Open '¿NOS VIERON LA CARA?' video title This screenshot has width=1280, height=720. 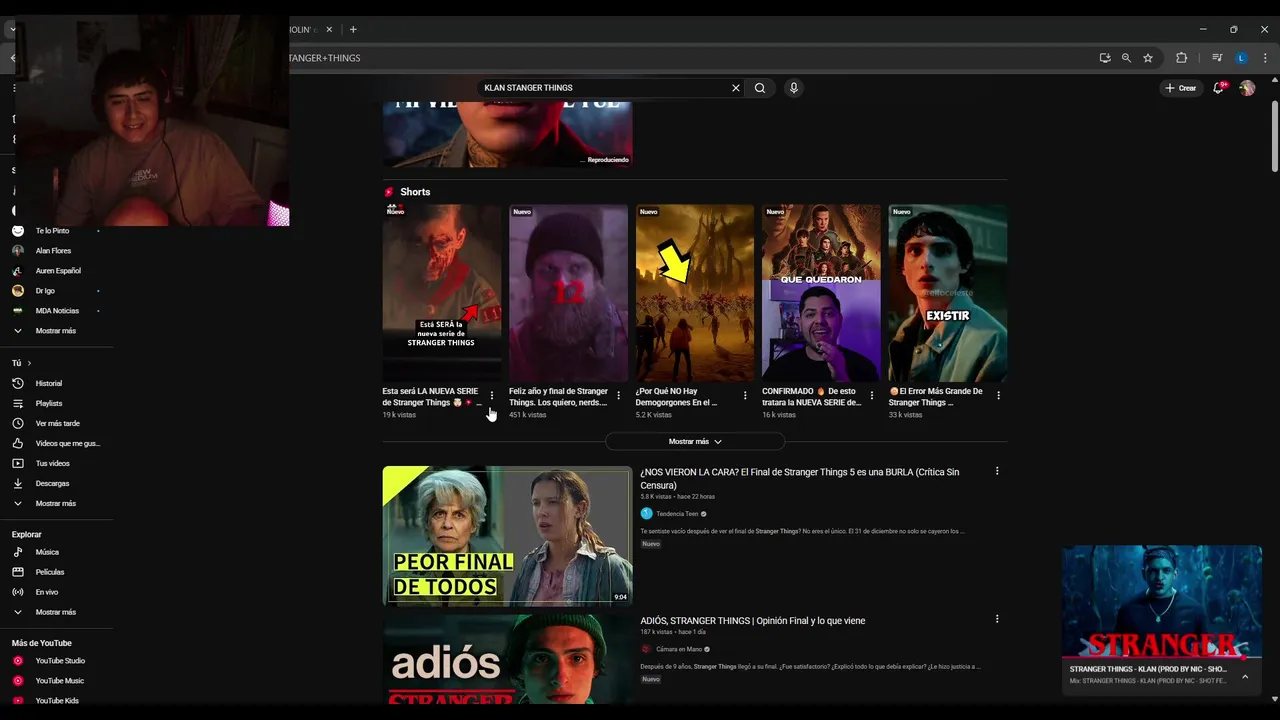(x=800, y=478)
